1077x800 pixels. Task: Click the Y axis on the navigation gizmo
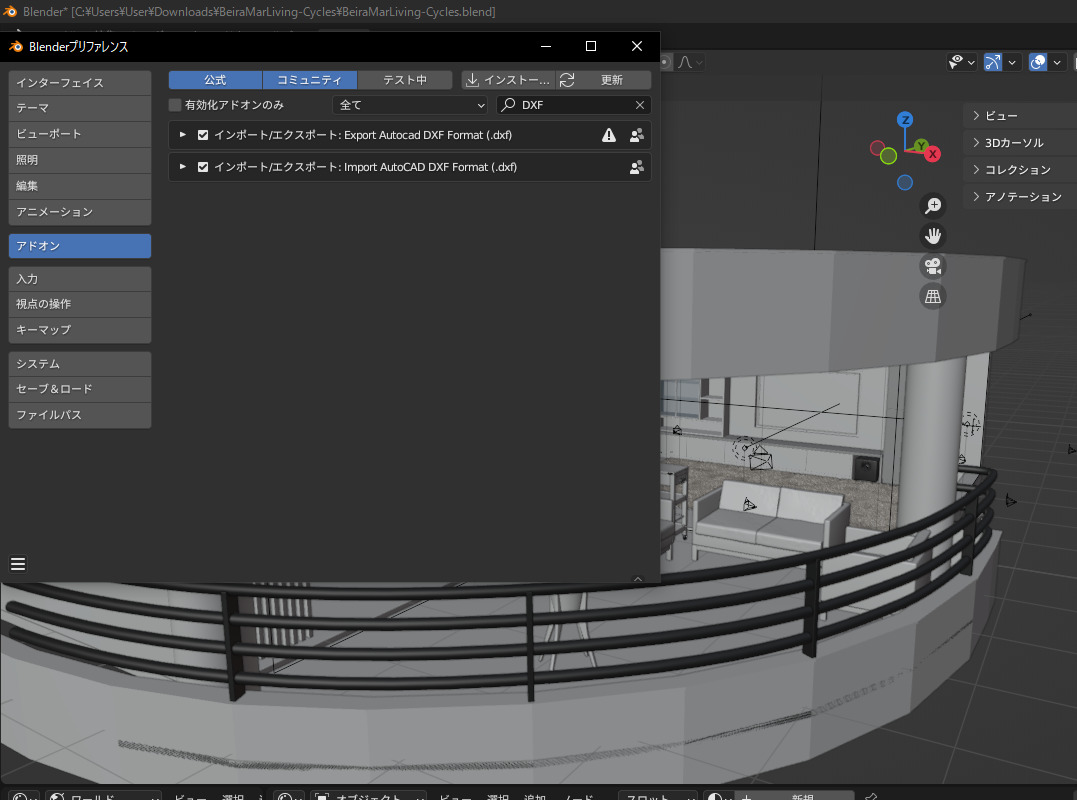(920, 146)
